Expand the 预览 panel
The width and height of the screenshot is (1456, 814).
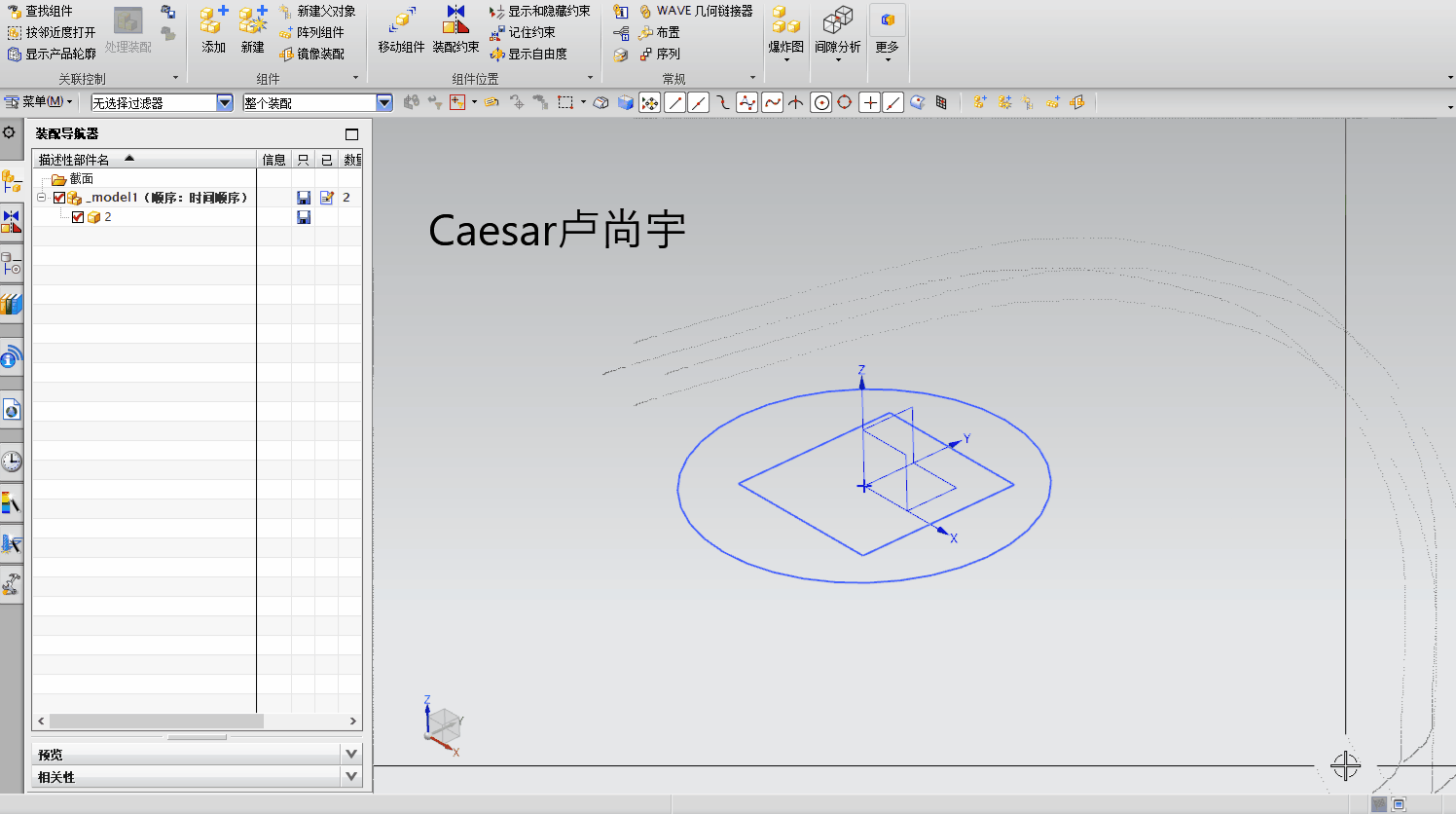[351, 753]
